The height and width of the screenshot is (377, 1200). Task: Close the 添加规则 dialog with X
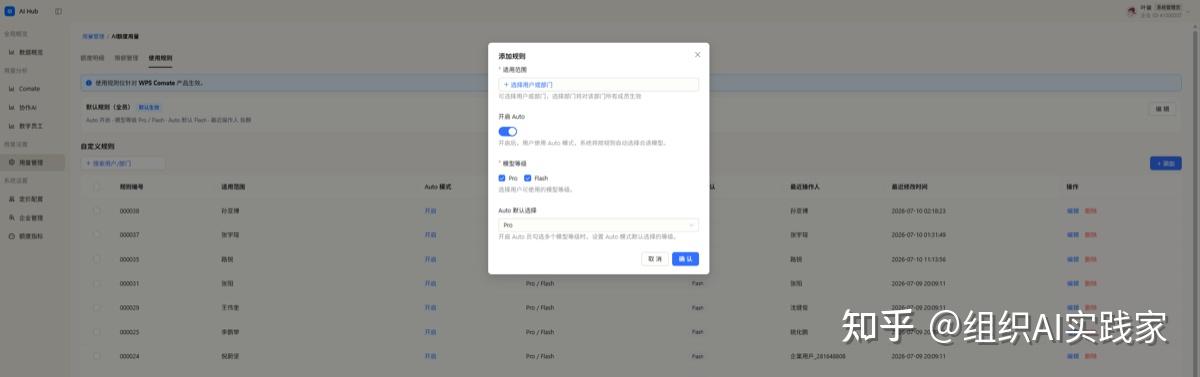pos(697,55)
